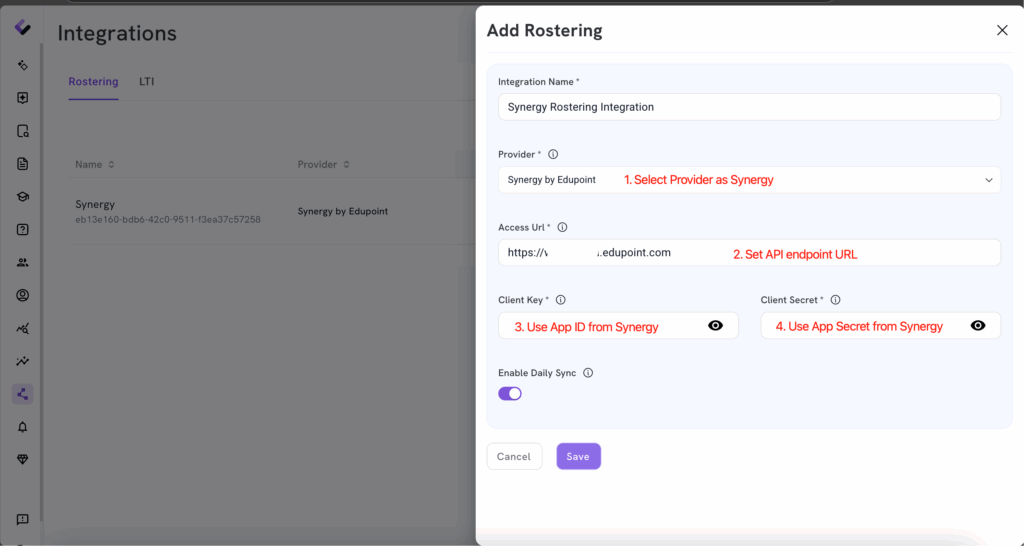Show the Client Key with eye icon

tap(715, 326)
